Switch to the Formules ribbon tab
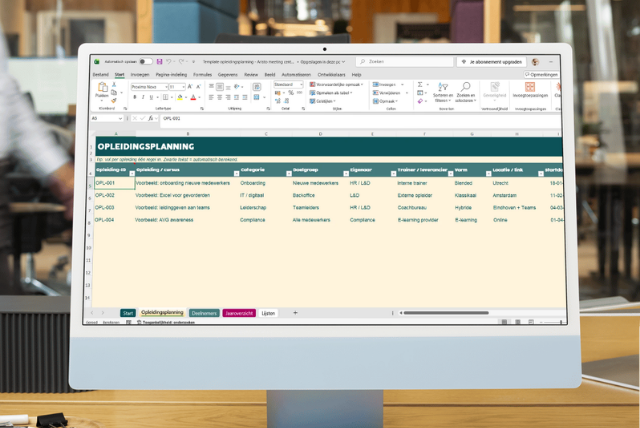This screenshot has height=428, width=640. [x=202, y=75]
